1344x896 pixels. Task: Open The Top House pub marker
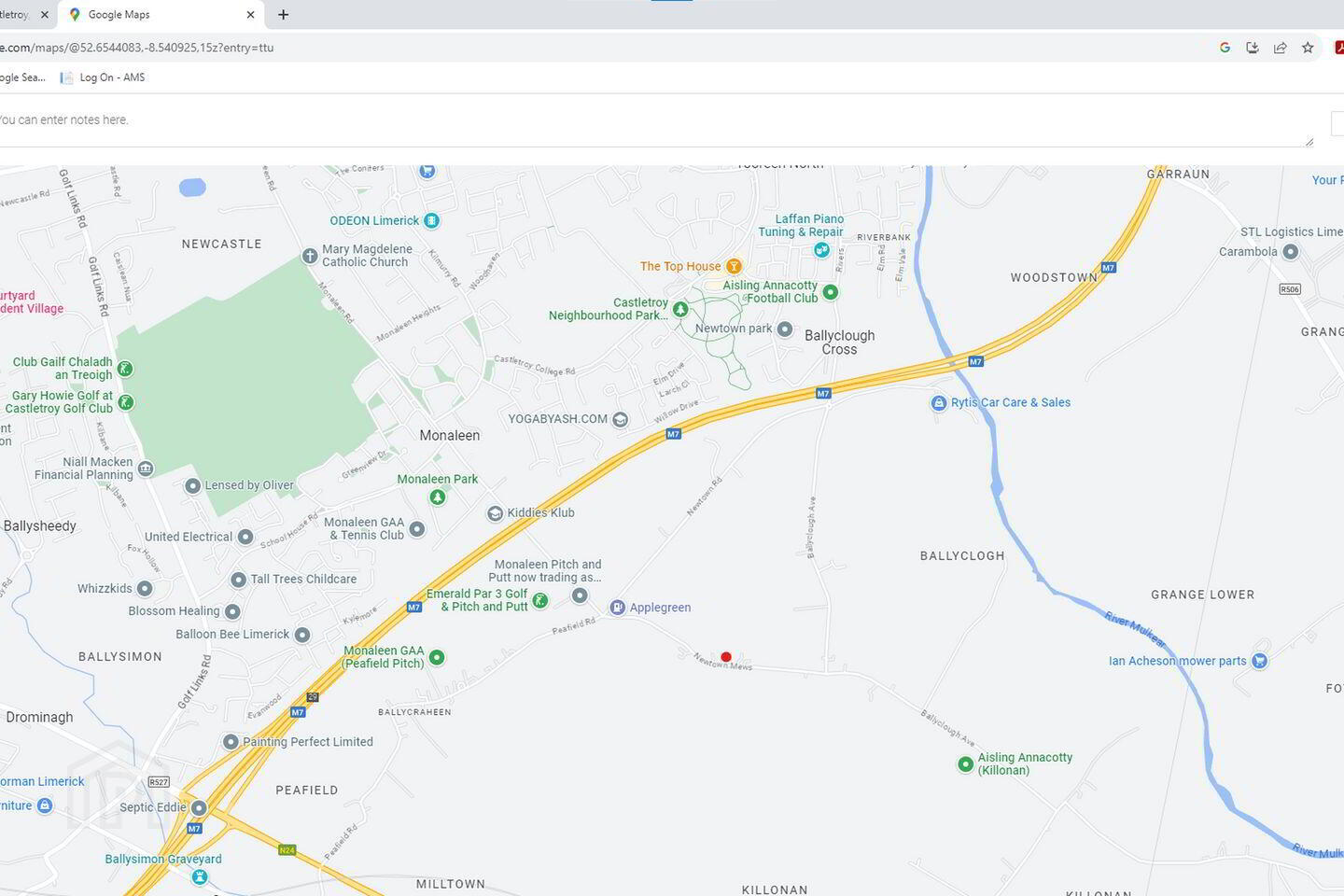[x=735, y=267]
